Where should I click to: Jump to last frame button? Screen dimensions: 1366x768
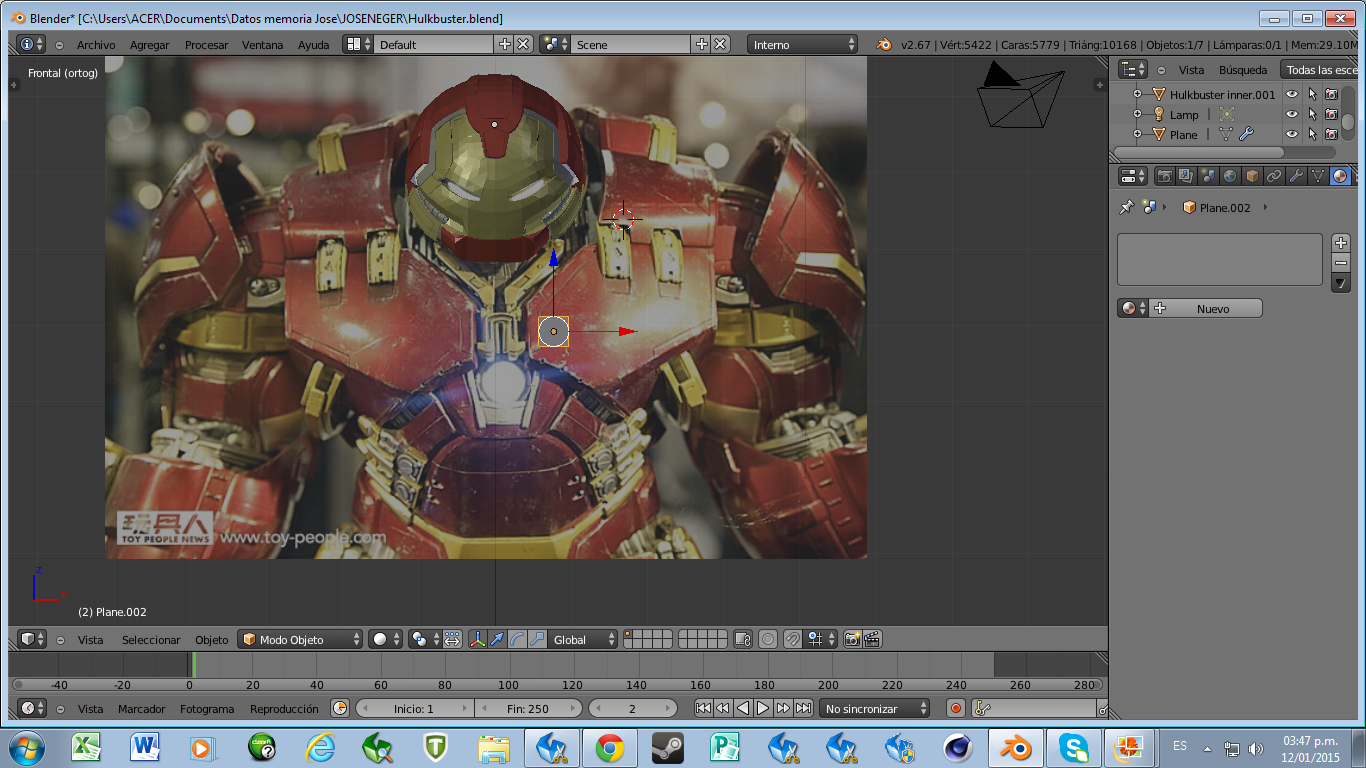pyautogui.click(x=803, y=708)
